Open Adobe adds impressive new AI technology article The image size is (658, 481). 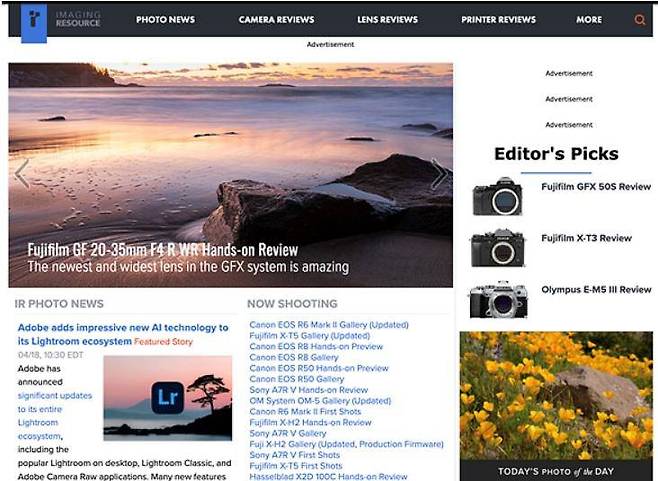(x=123, y=334)
